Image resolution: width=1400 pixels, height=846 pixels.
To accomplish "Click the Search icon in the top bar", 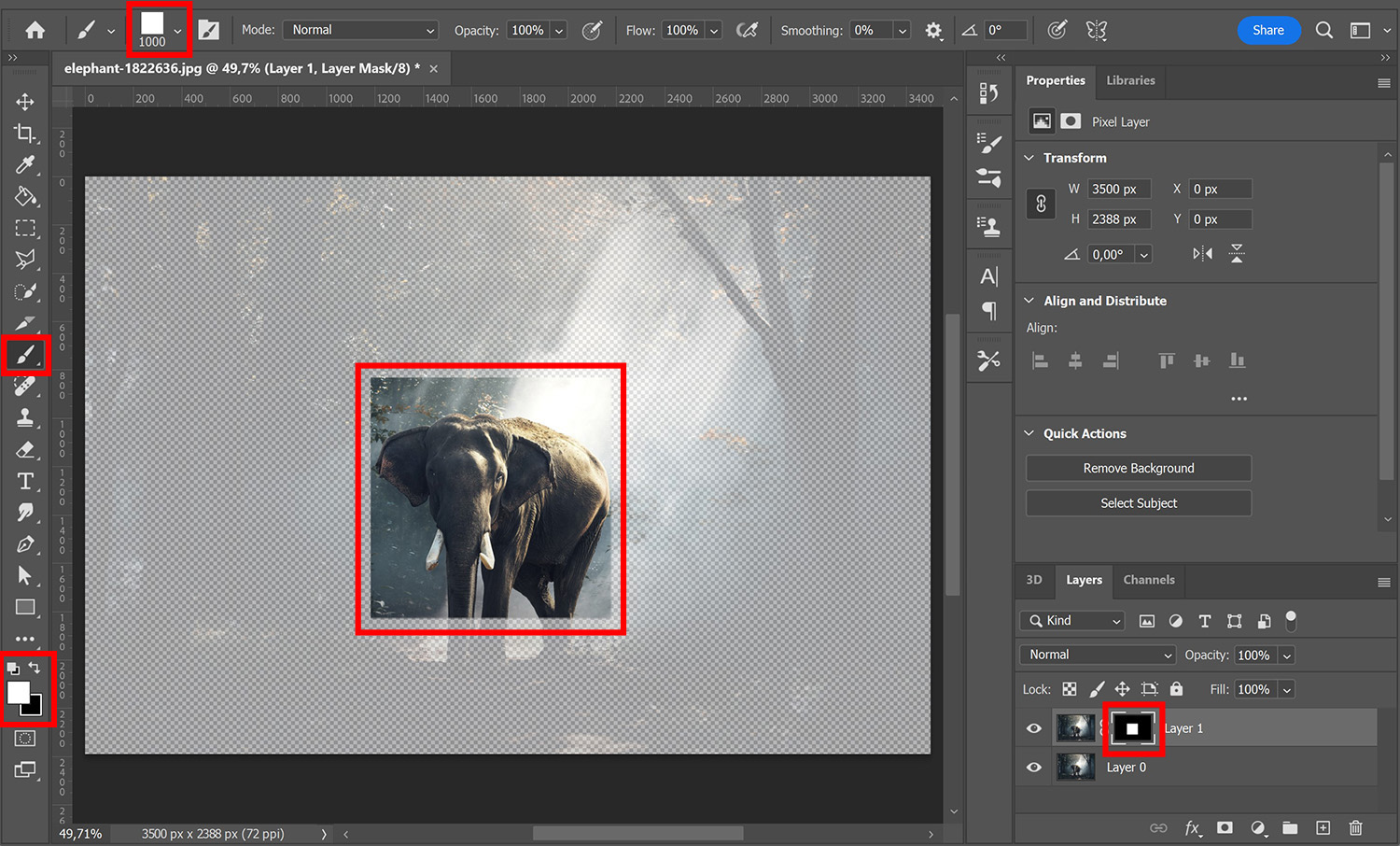I will (x=1324, y=30).
